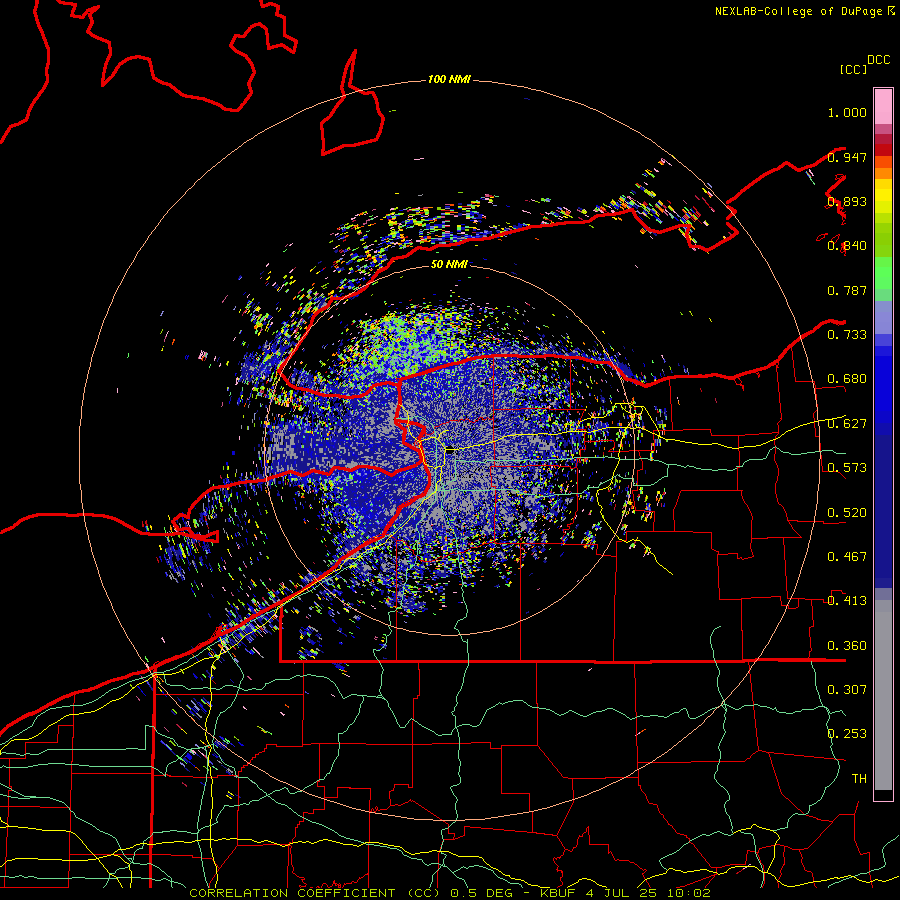Click the Correlation Coefficient KBUF caption text

(450, 893)
